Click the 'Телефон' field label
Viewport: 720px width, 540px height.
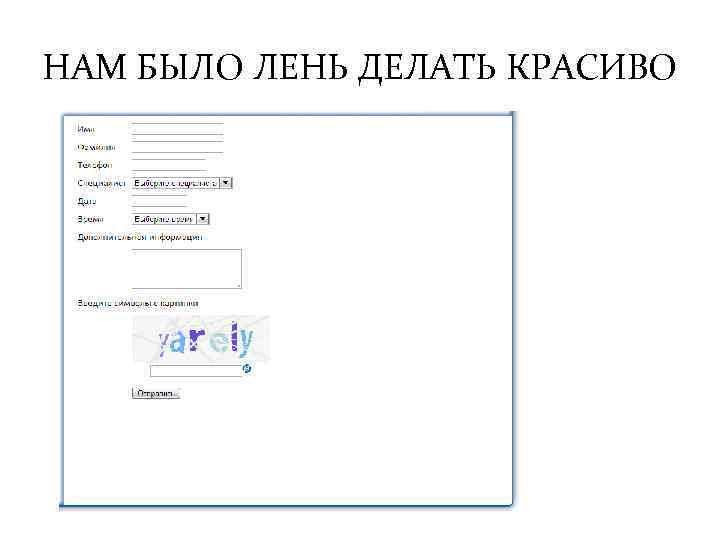click(95, 165)
